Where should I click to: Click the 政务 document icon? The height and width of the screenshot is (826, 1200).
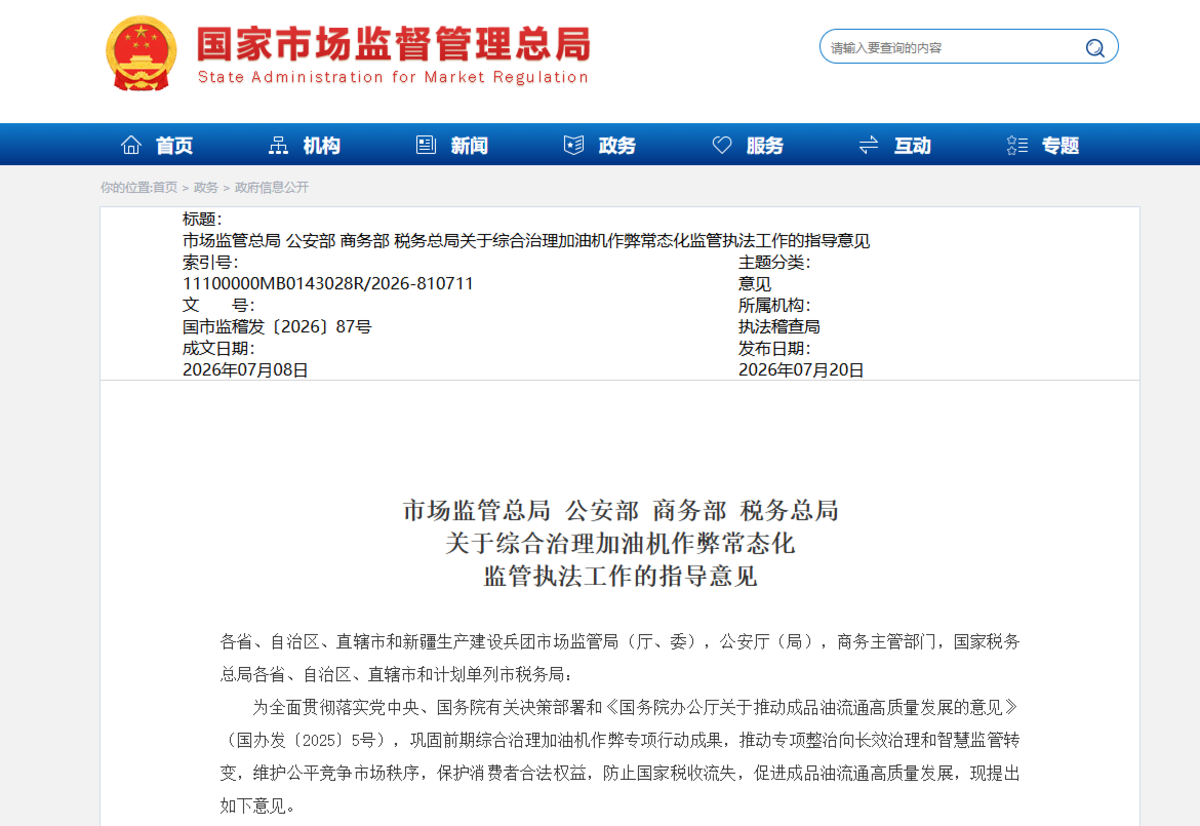click(x=574, y=145)
